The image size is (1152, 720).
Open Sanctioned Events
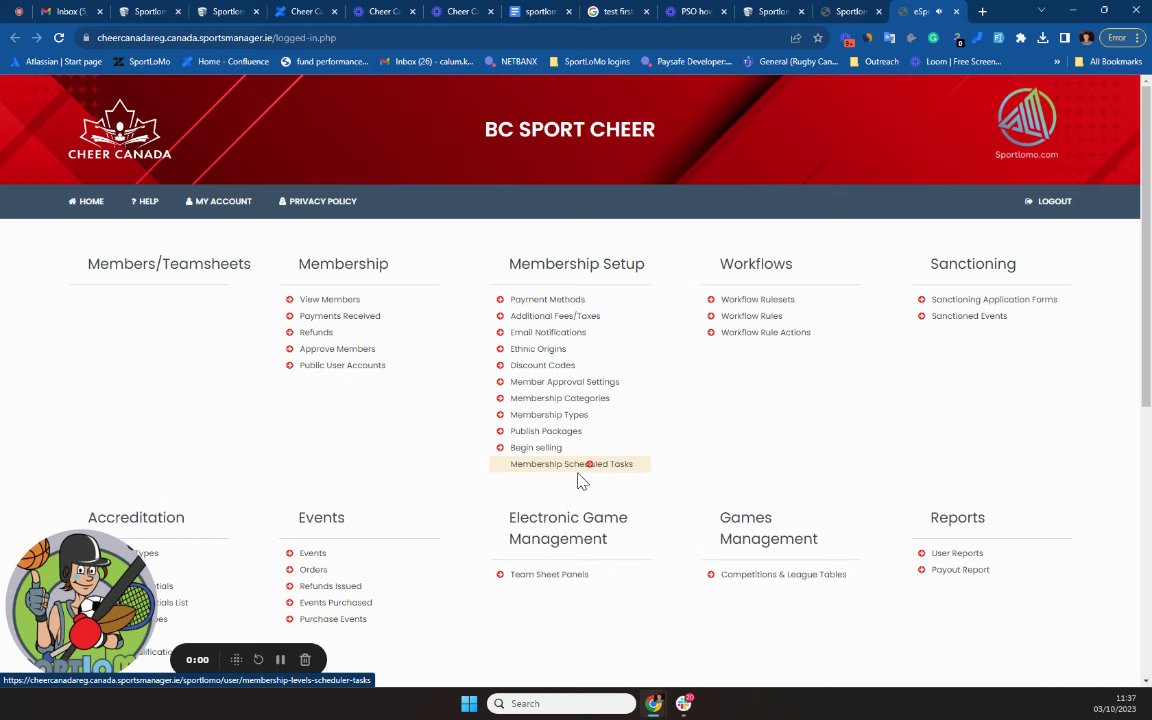pos(969,316)
